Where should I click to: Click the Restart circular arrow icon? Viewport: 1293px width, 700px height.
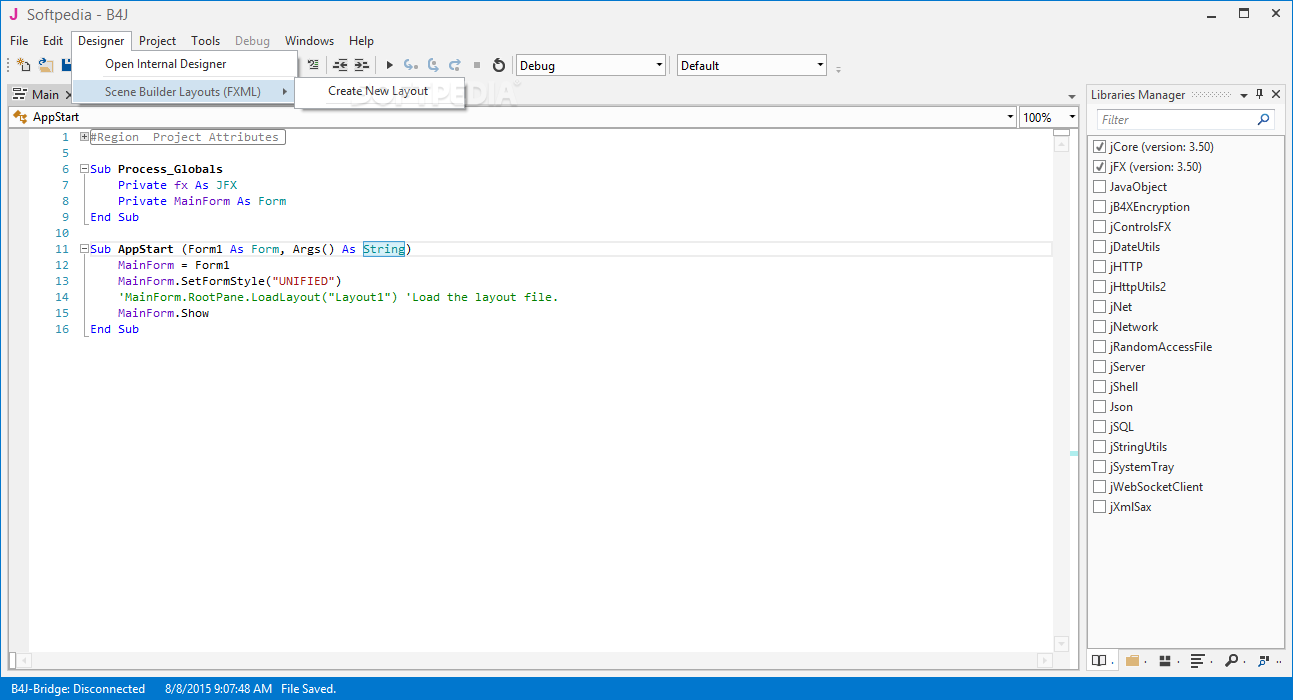coord(499,65)
